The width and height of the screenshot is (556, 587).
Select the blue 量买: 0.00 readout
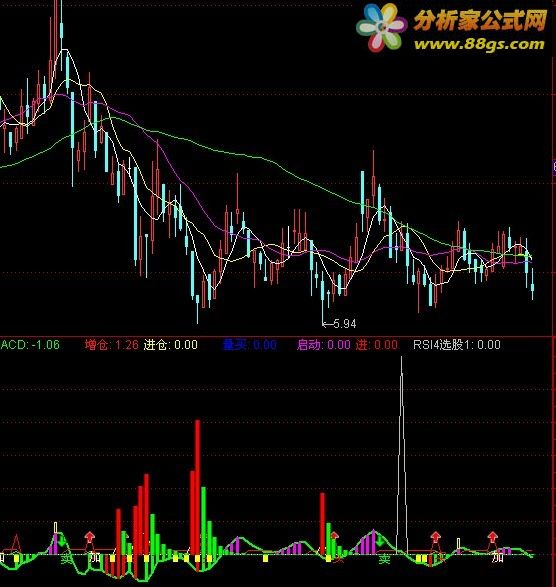(250, 344)
